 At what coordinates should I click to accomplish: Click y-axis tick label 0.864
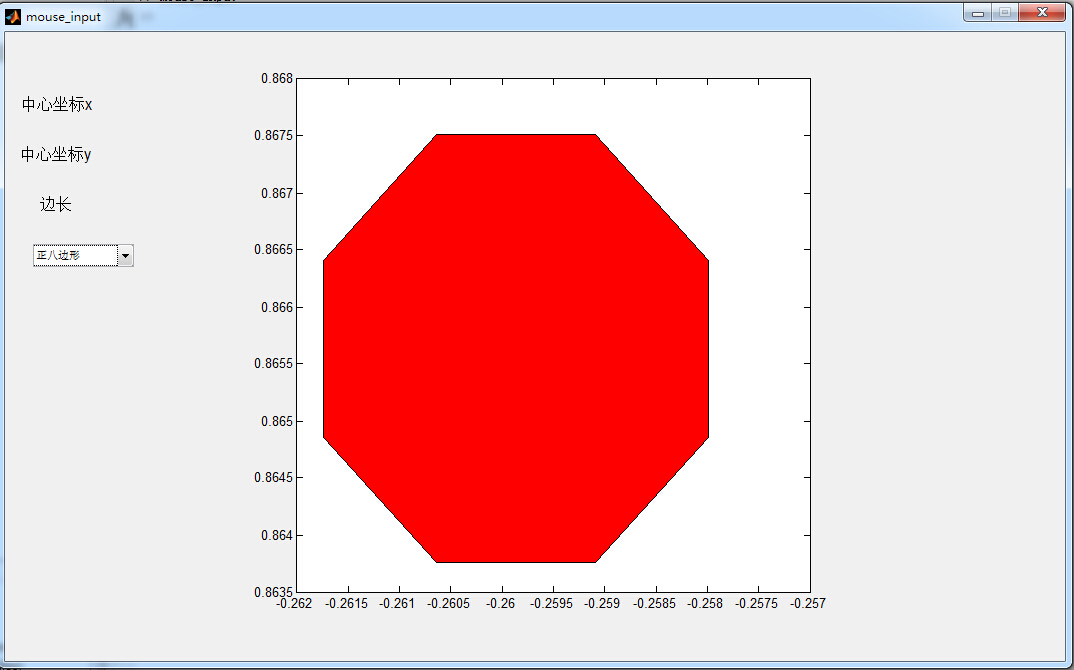277,535
